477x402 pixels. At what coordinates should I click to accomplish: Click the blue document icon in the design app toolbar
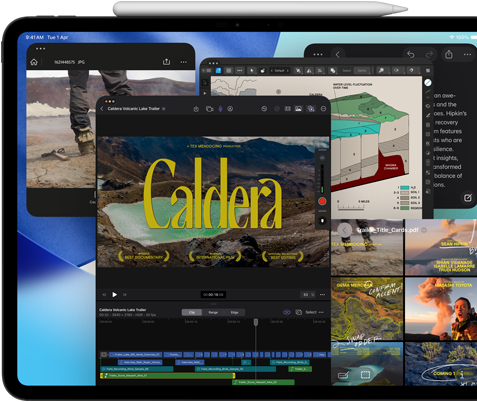pyautogui.click(x=218, y=70)
